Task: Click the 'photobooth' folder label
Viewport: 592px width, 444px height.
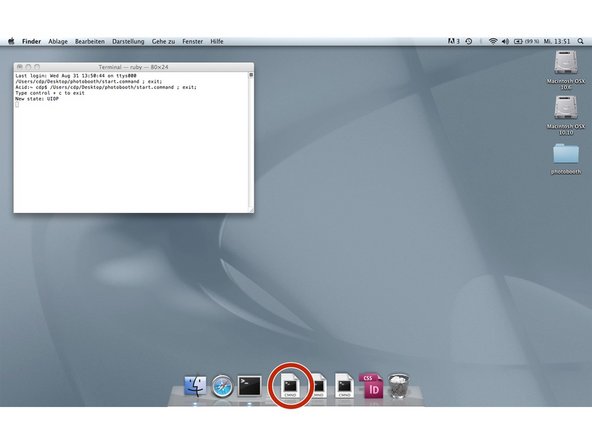Action: tap(566, 172)
